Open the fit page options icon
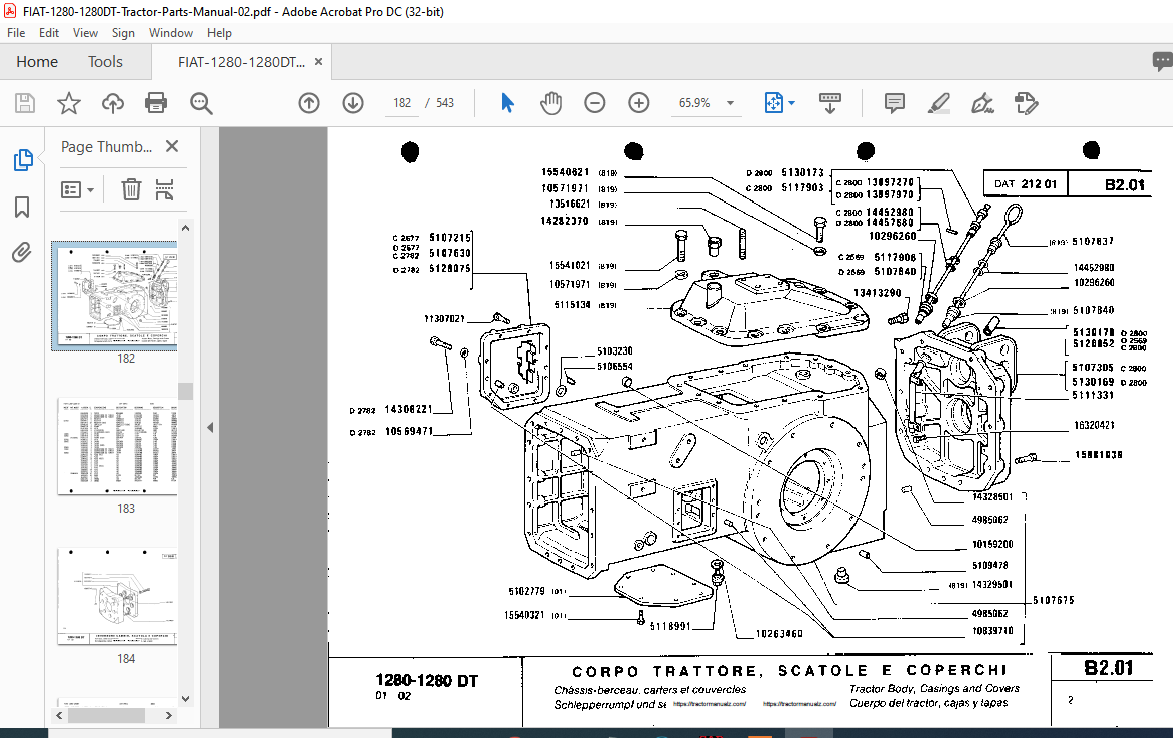1173x738 pixels. [774, 102]
